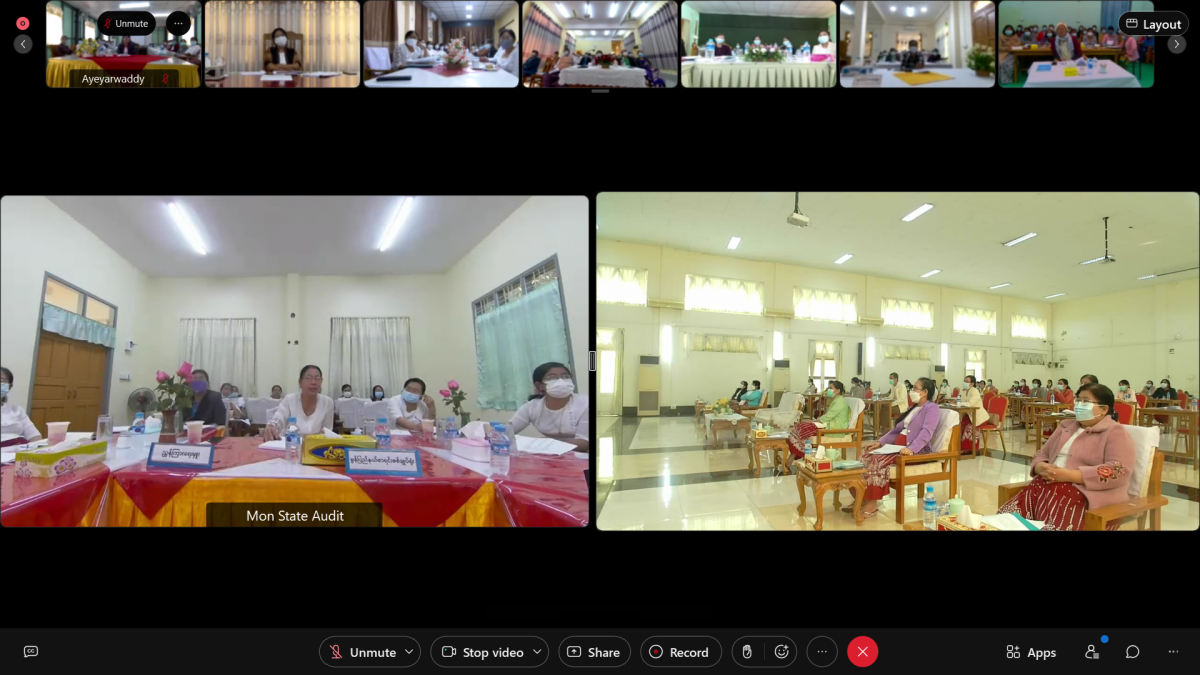This screenshot has height=675, width=1200.
Task: Open panel options ellipsis at bottom right
Action: tap(1173, 652)
